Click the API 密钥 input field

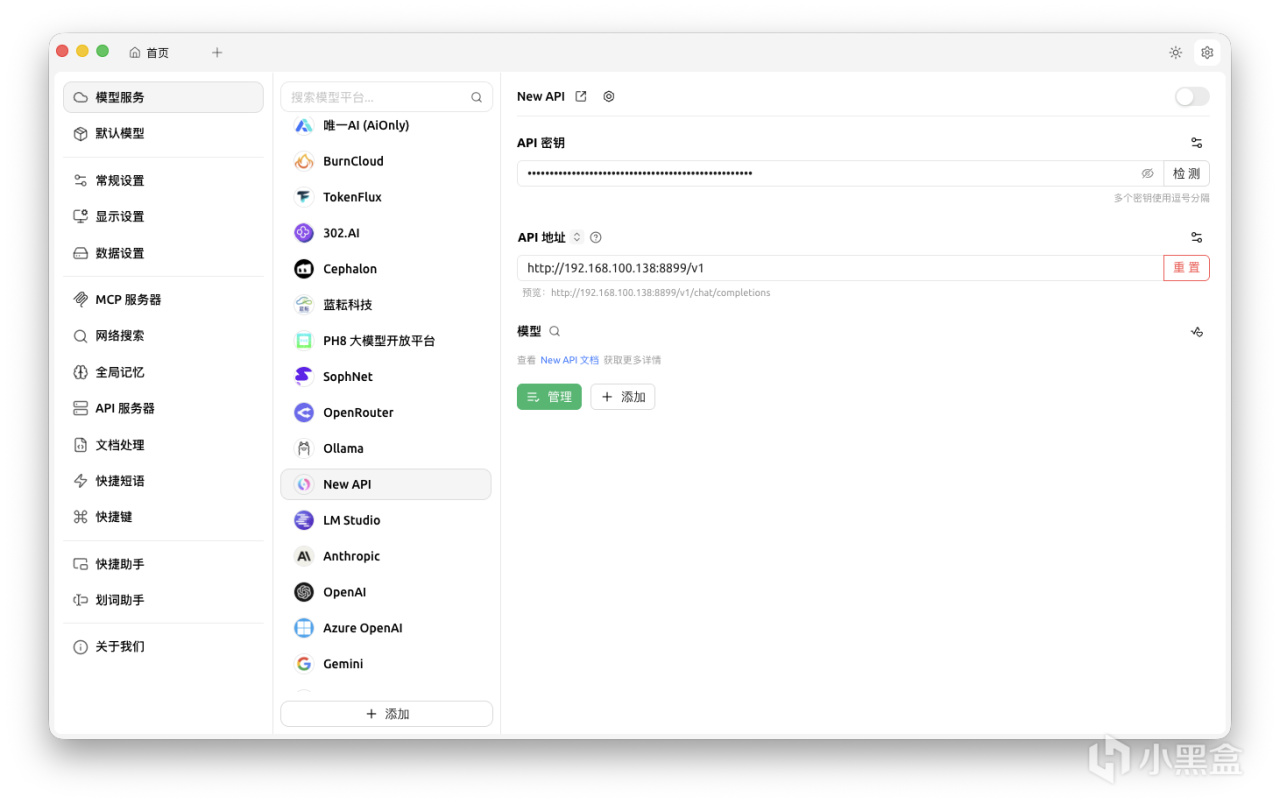pyautogui.click(x=840, y=174)
